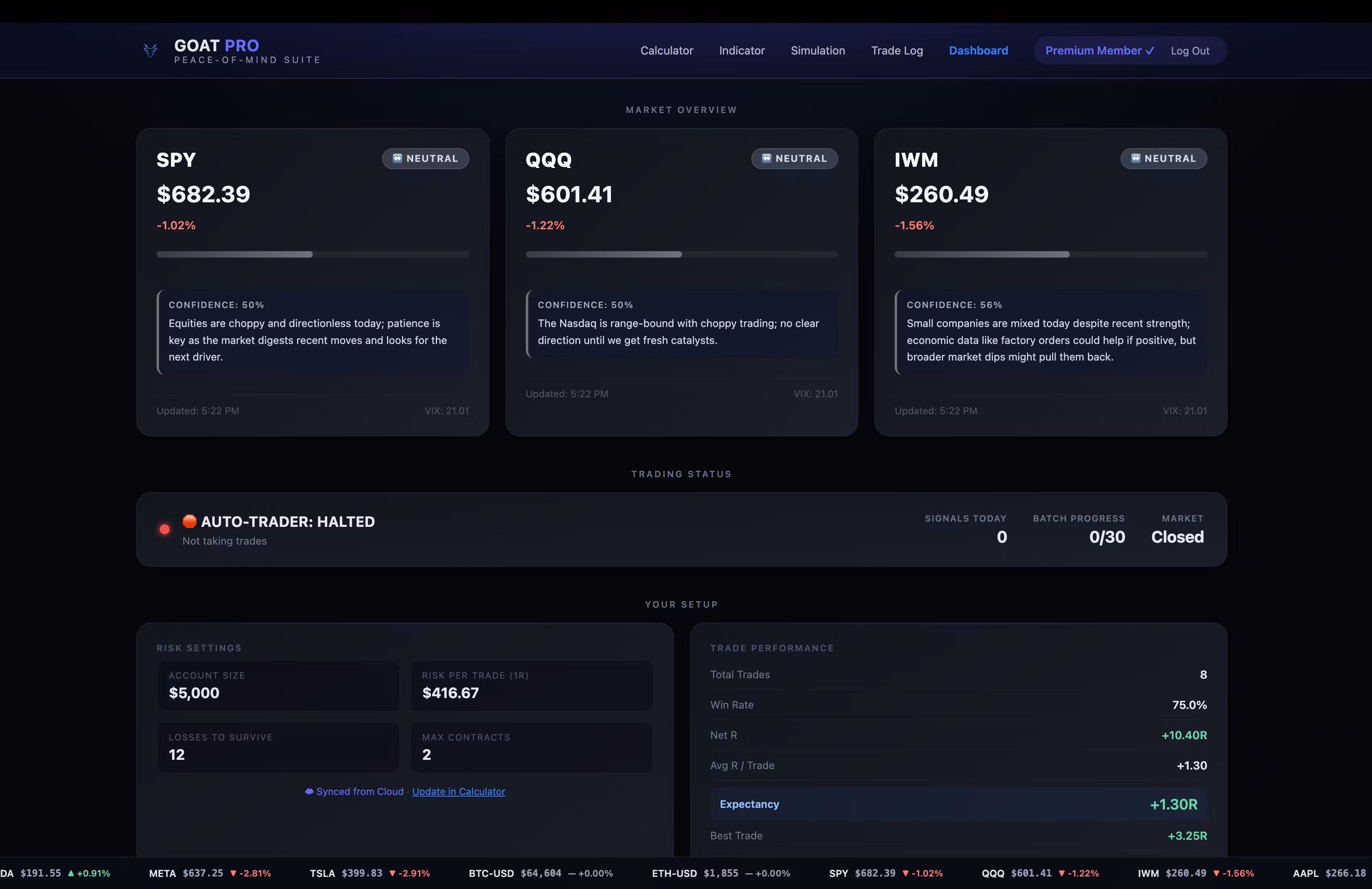Click the Avg R / Trade value +1.30
The height and width of the screenshot is (889, 1372).
point(1192,765)
